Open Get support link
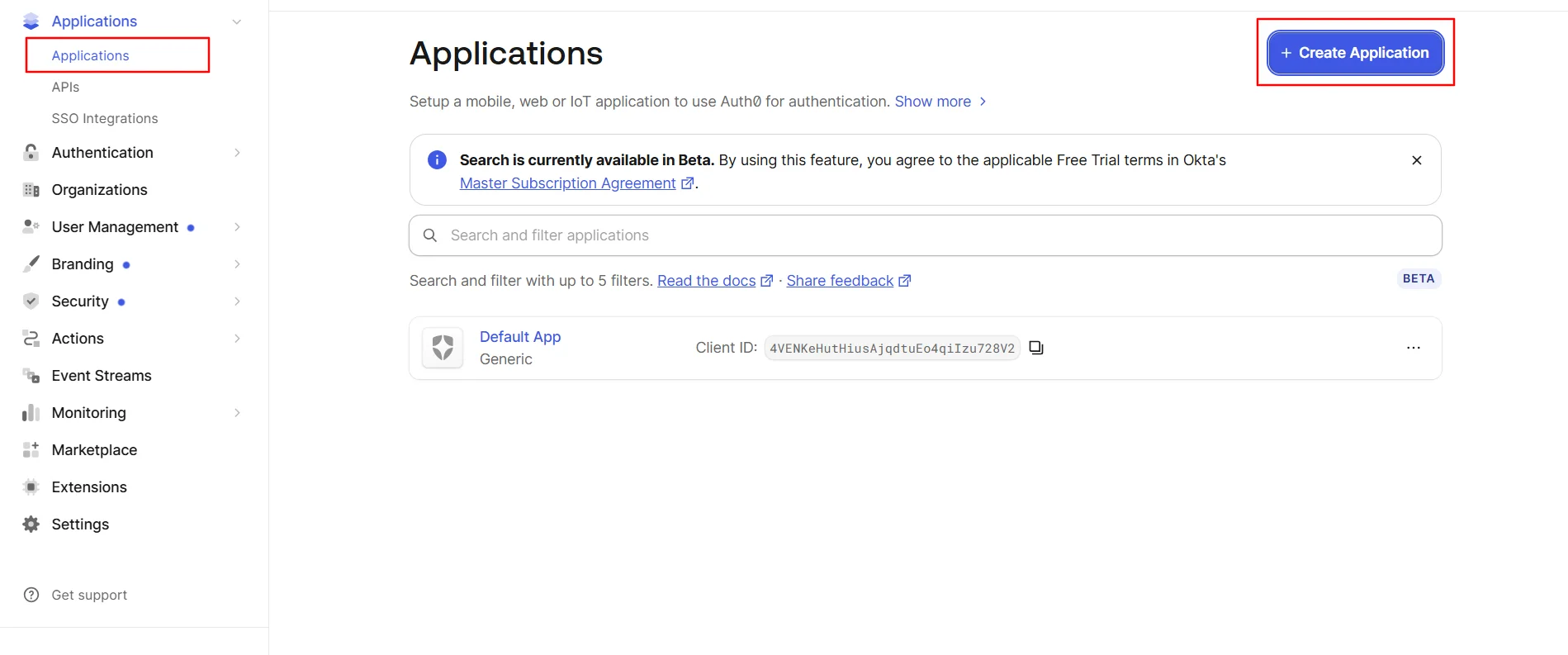1568x655 pixels. 89,595
